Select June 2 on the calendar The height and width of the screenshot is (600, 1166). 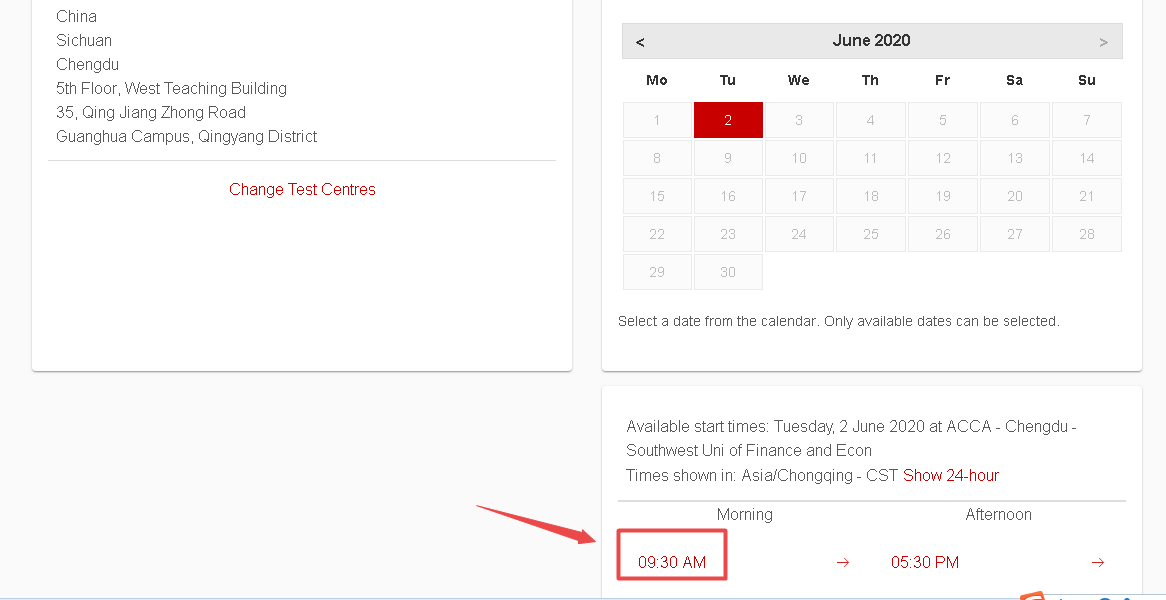click(x=728, y=120)
